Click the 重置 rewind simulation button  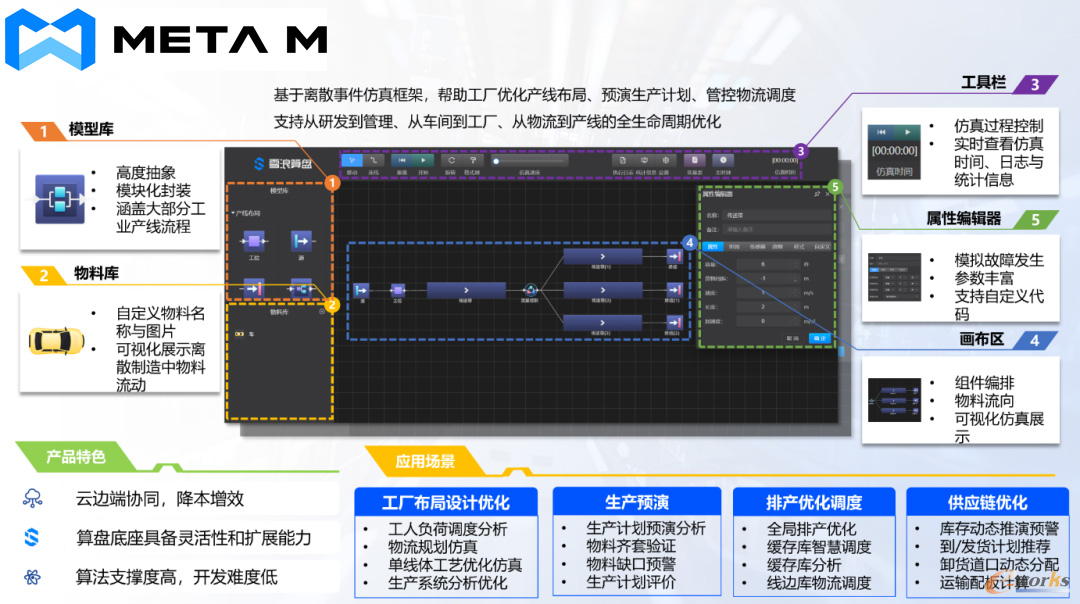pyautogui.click(x=402, y=160)
